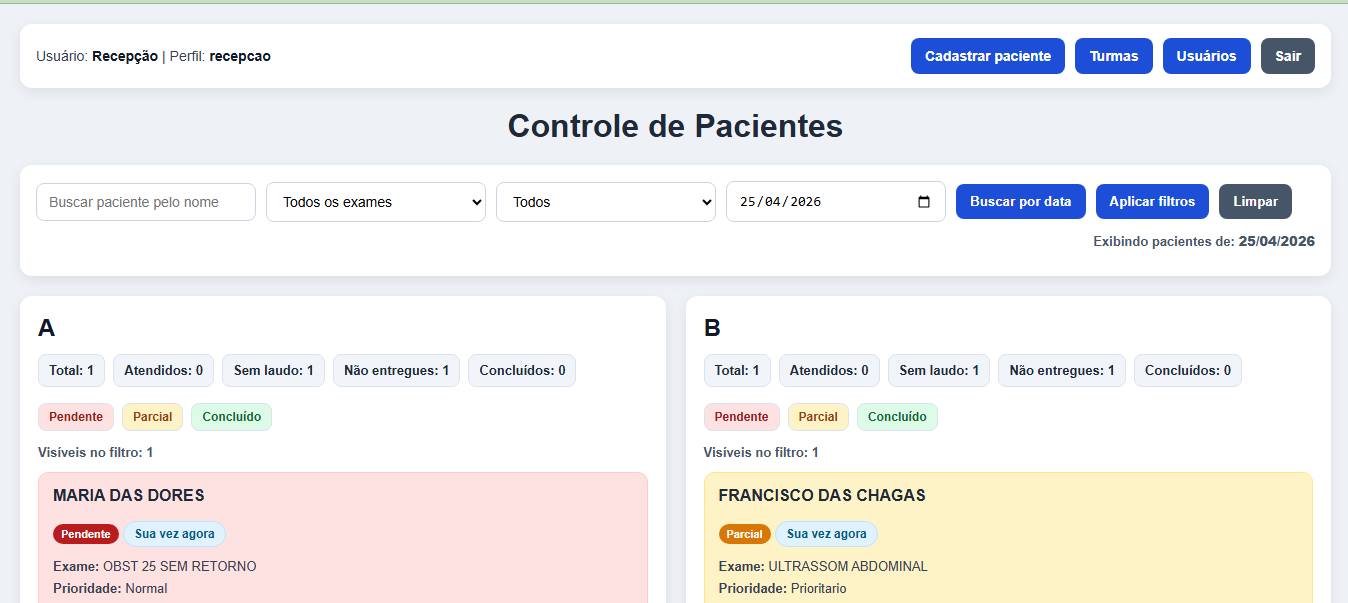Viewport: 1348px width, 603px height.
Task: Click exam ULTRASSOM ABDOMINAL
Action: point(848,566)
